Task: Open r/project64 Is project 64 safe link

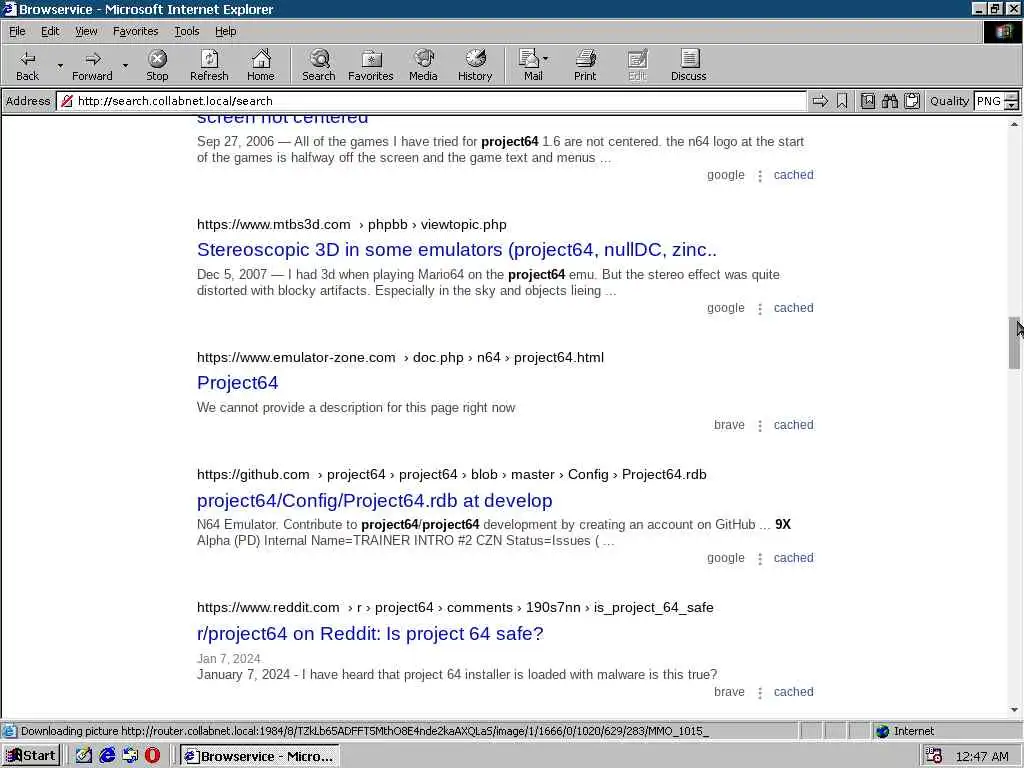Action: pos(370,633)
